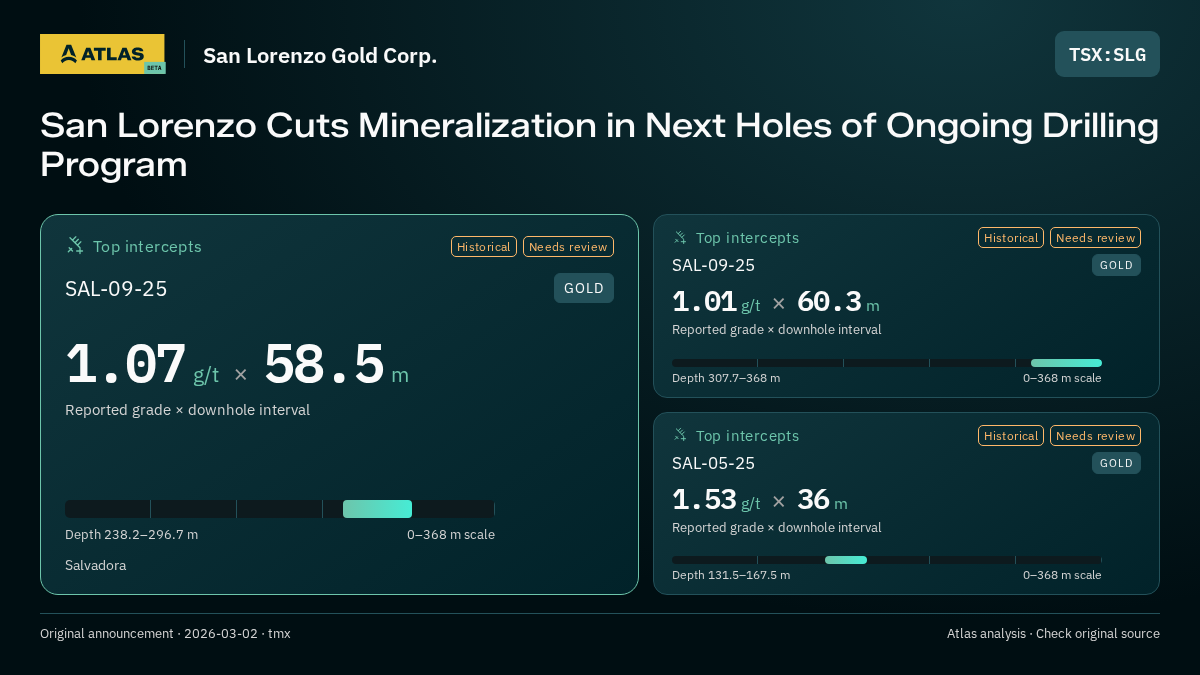Click Original announcement 2026-03-02 tmx footer
1200x675 pixels.
click(x=165, y=634)
